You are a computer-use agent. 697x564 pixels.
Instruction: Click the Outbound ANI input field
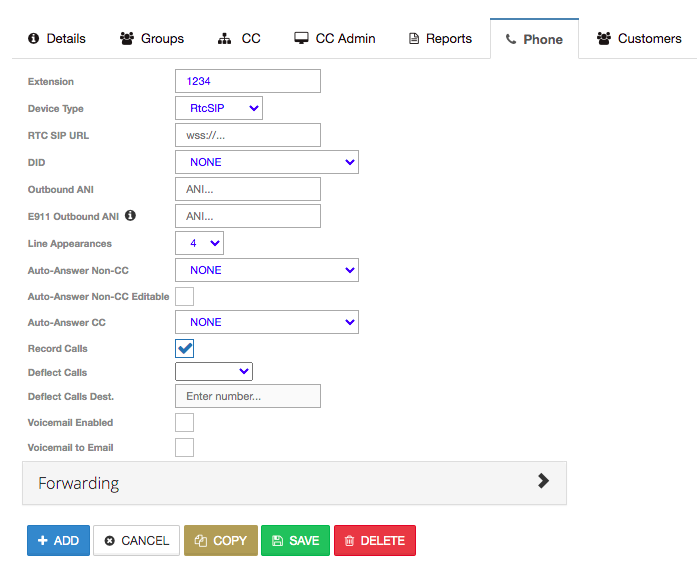(248, 189)
